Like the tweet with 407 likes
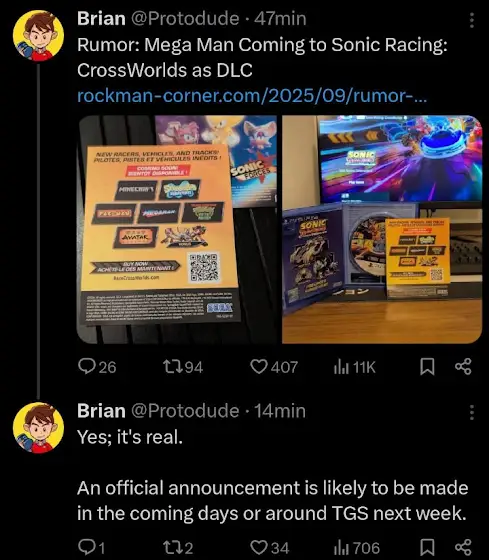489x560 pixels. click(259, 367)
